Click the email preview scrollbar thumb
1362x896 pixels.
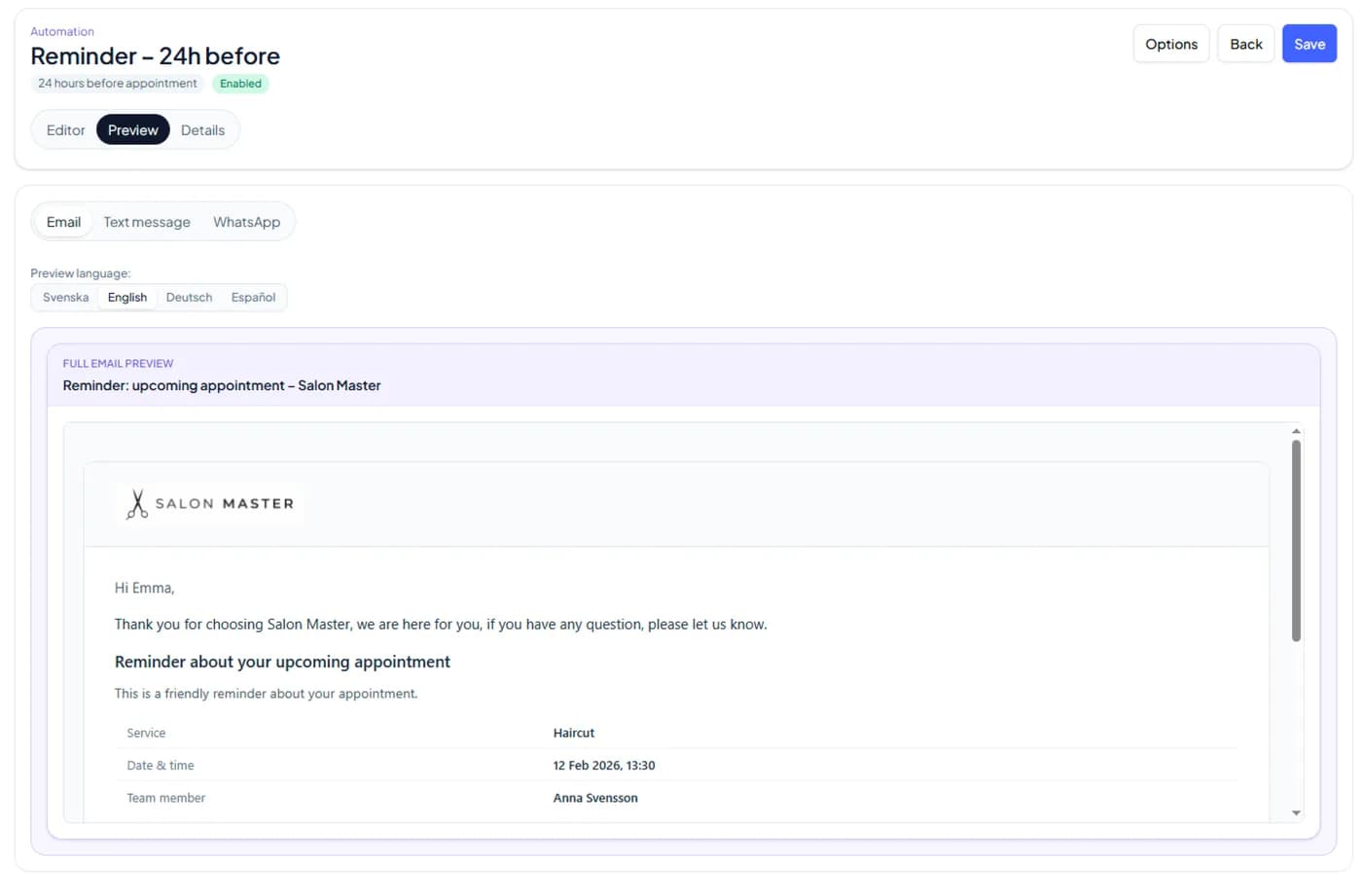point(1296,540)
